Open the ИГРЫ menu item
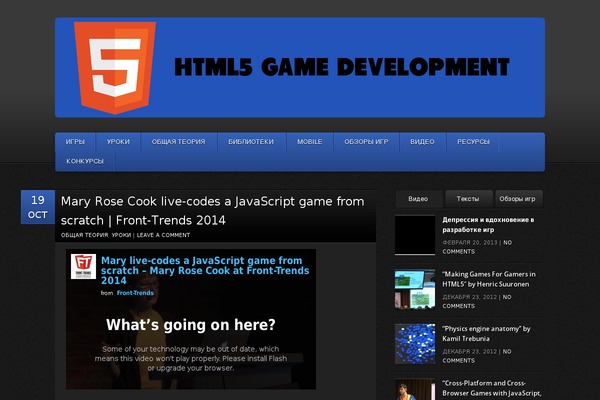 point(75,142)
